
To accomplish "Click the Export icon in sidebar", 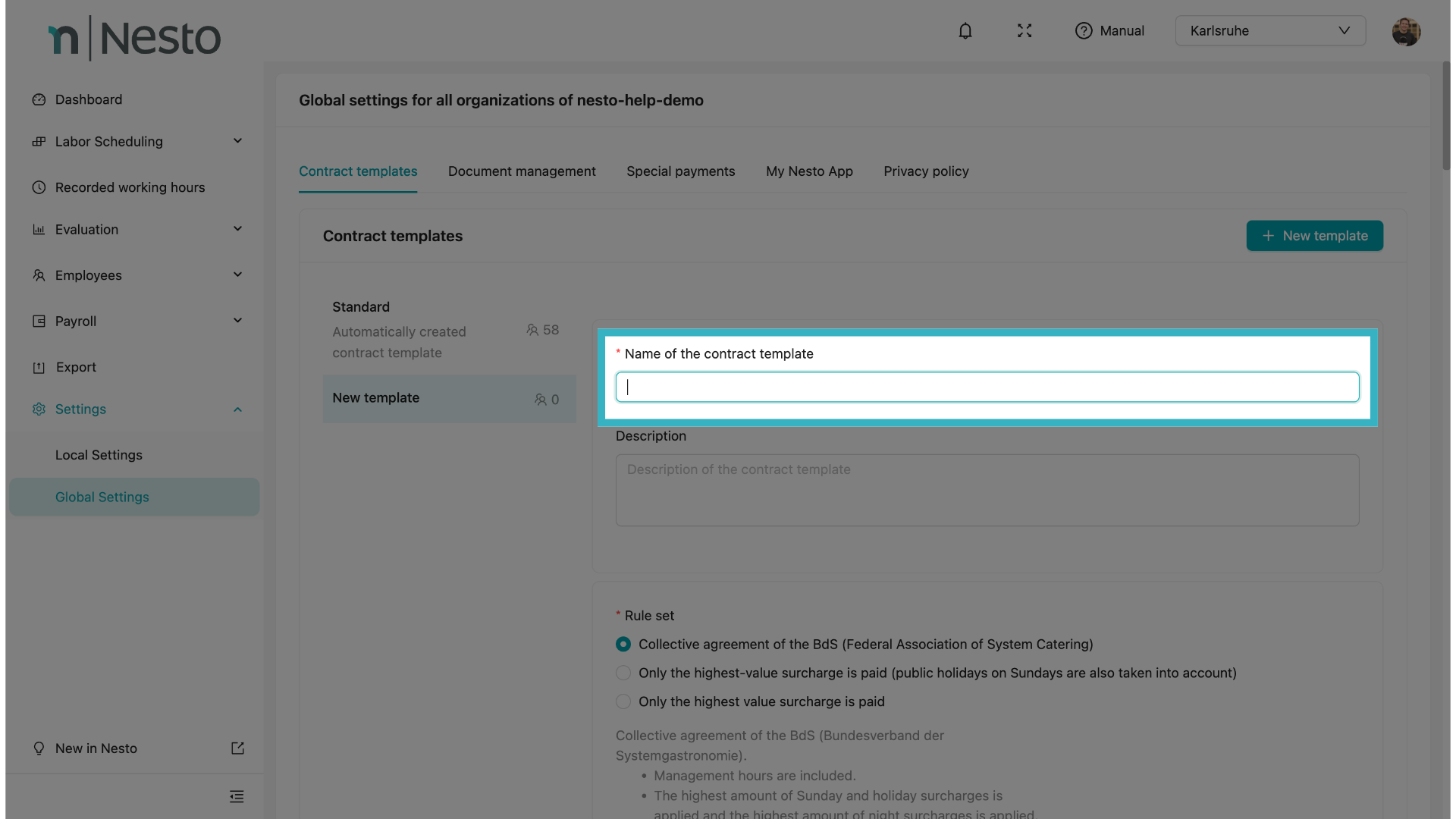I will coord(39,367).
